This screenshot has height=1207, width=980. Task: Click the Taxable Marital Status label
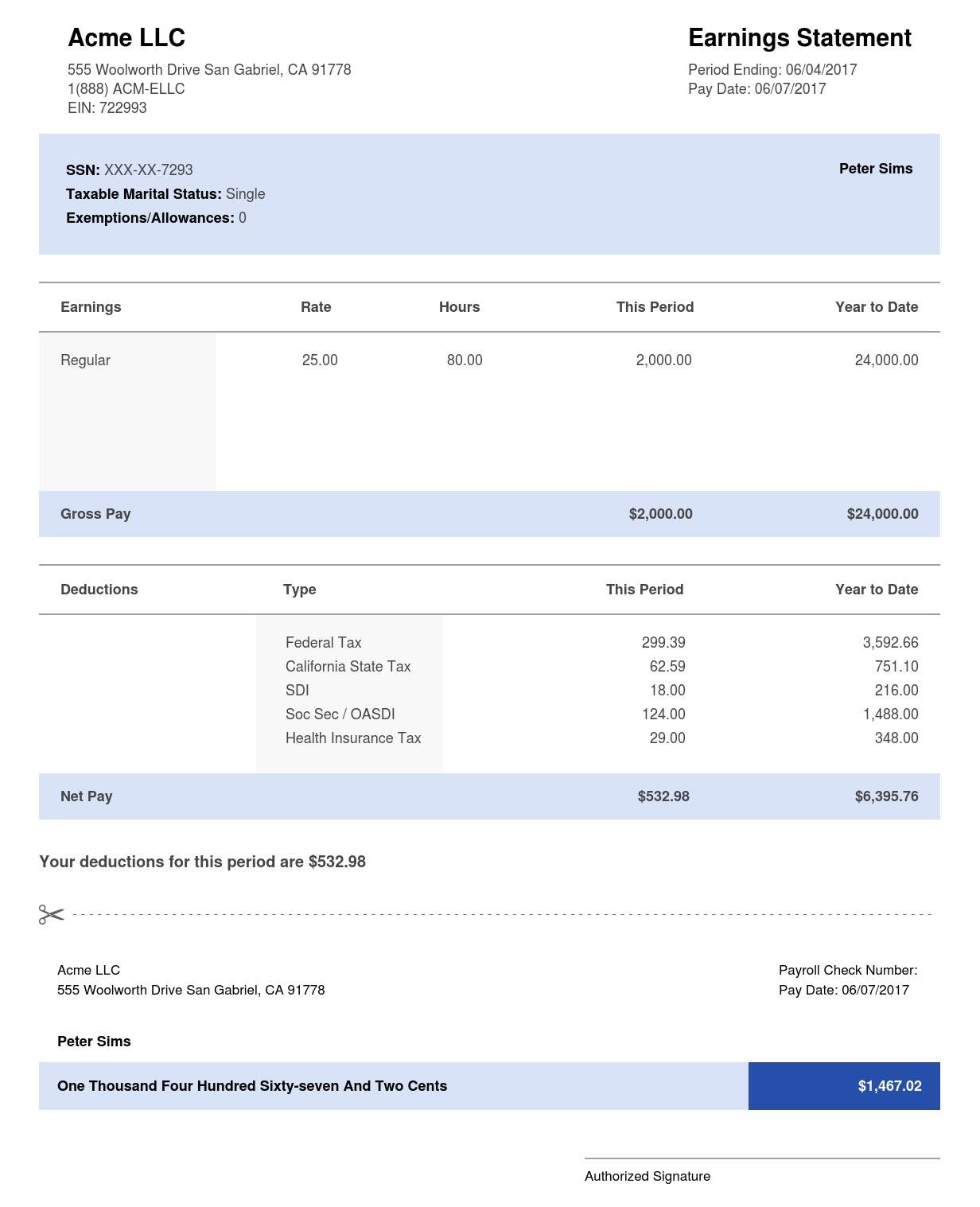tap(143, 194)
